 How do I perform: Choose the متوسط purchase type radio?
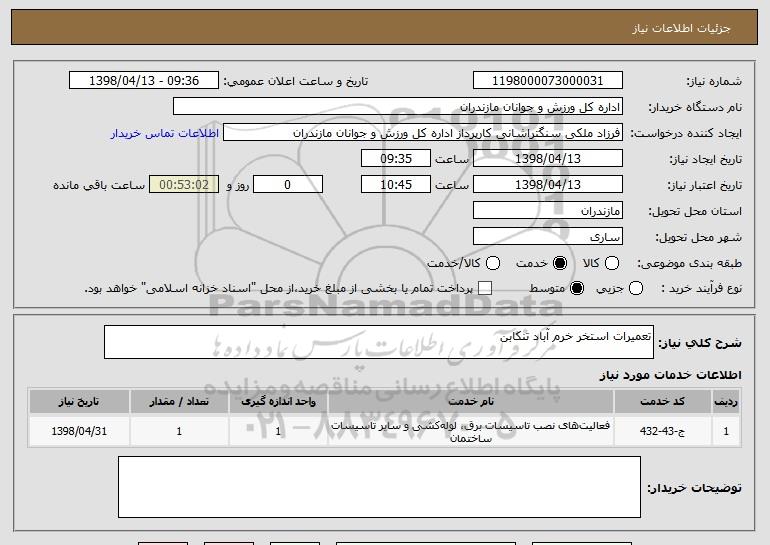point(577,288)
